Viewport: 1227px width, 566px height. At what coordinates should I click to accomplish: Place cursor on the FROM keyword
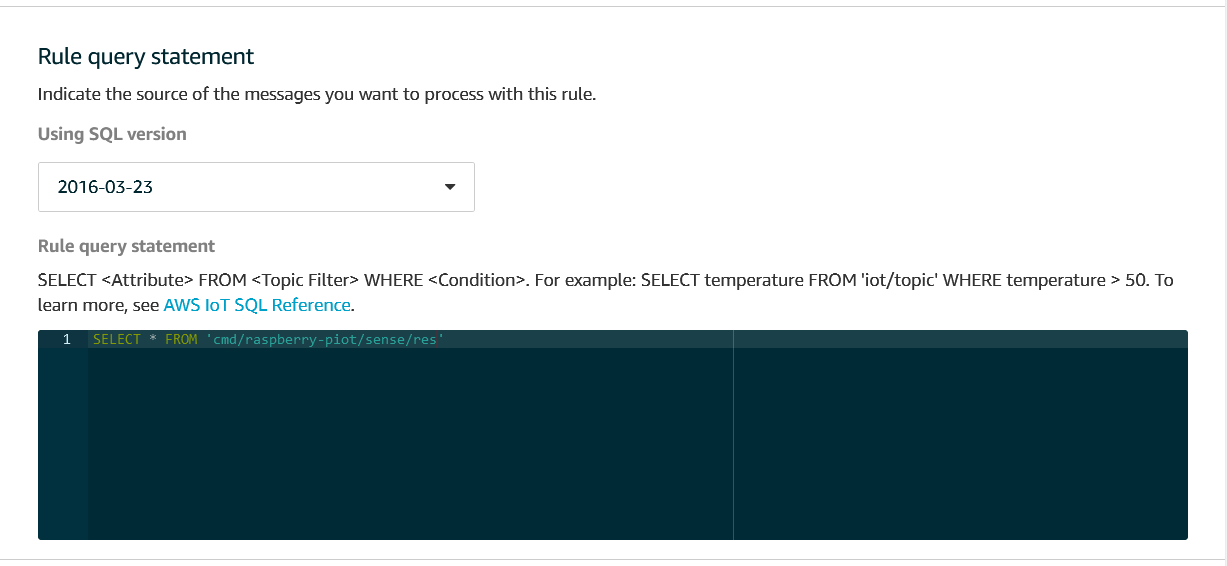click(181, 339)
